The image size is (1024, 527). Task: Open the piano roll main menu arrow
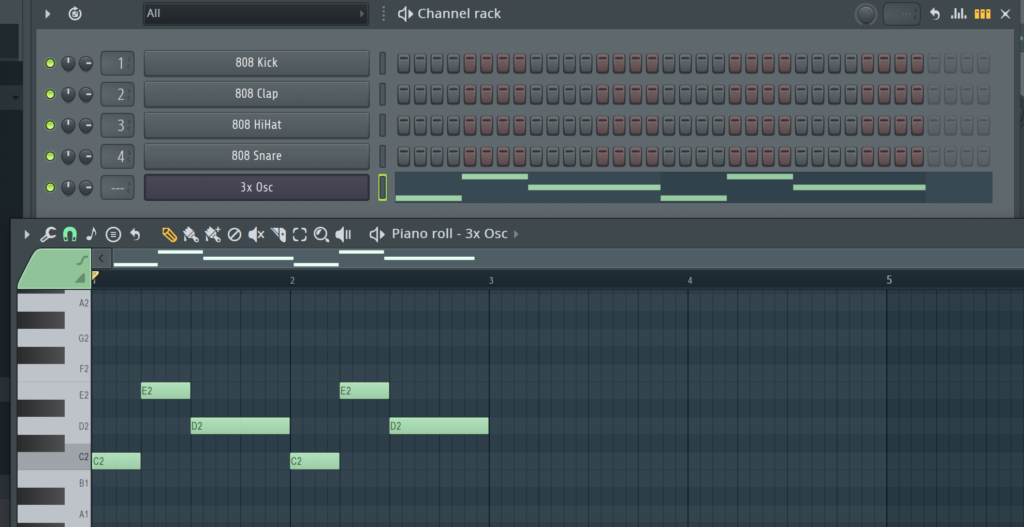(x=27, y=234)
